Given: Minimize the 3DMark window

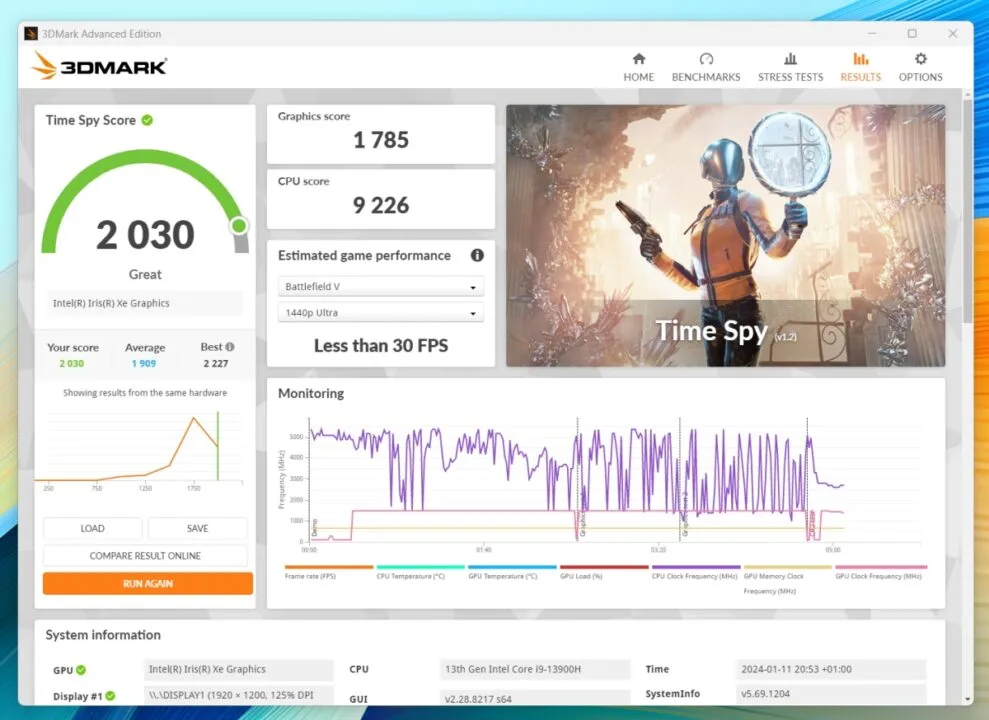Looking at the screenshot, I should point(872,33).
